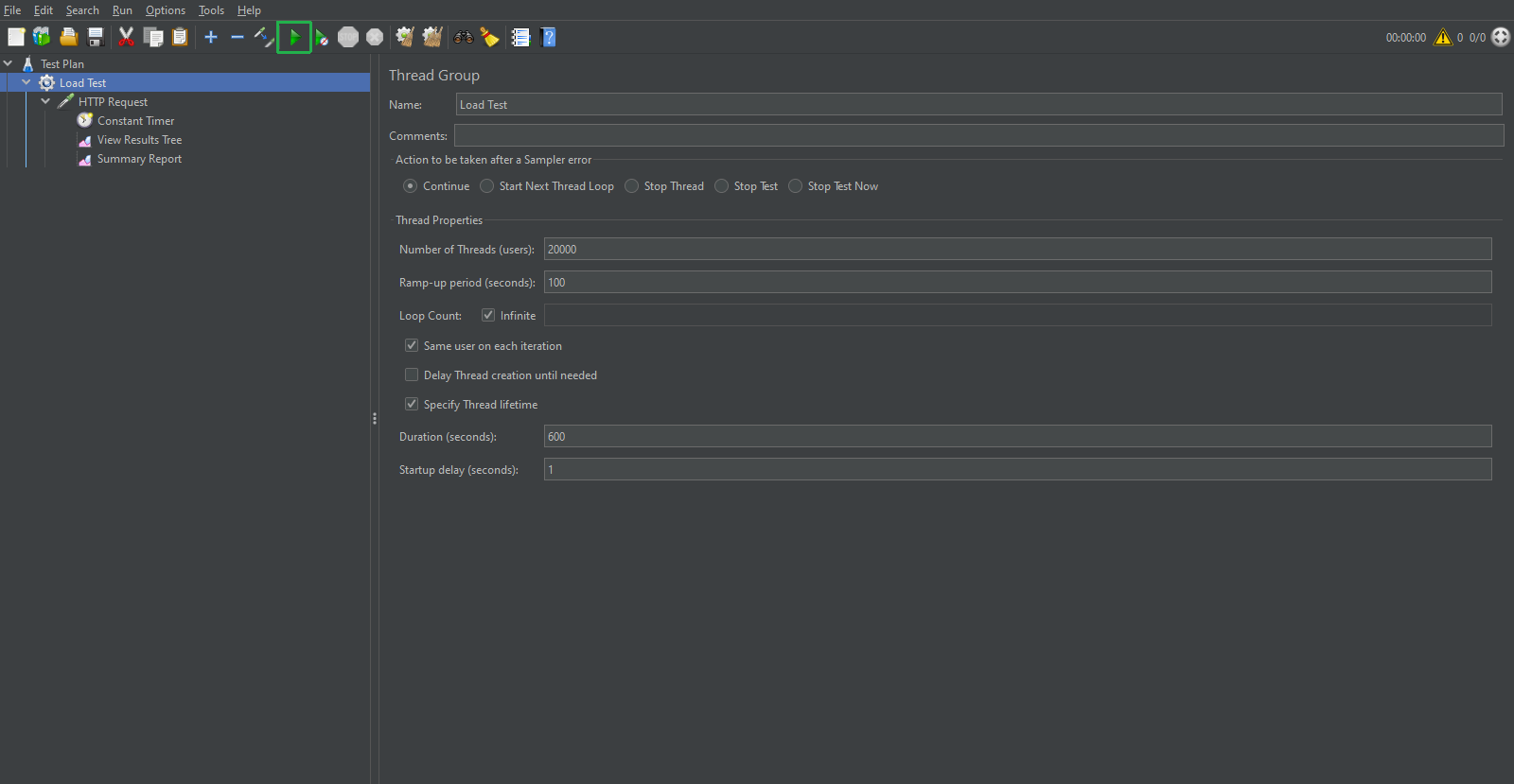Open the Search menu
Image resolution: width=1514 pixels, height=784 pixels.
82,10
